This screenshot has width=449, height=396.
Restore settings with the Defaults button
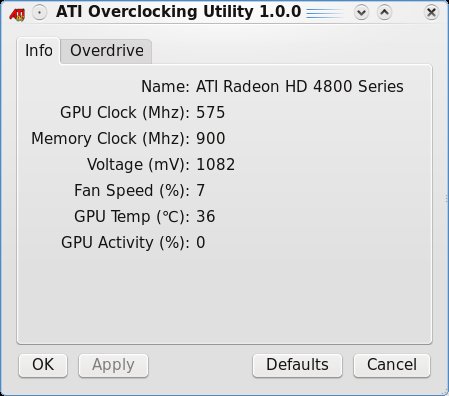tap(297, 365)
